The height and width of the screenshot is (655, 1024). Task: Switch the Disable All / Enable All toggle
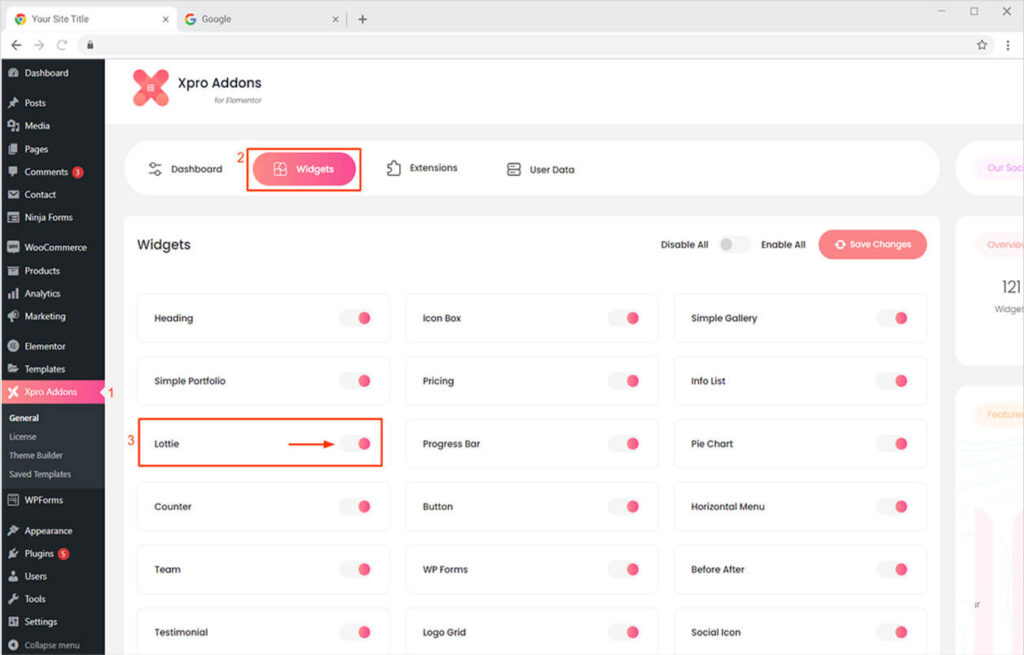tap(734, 245)
